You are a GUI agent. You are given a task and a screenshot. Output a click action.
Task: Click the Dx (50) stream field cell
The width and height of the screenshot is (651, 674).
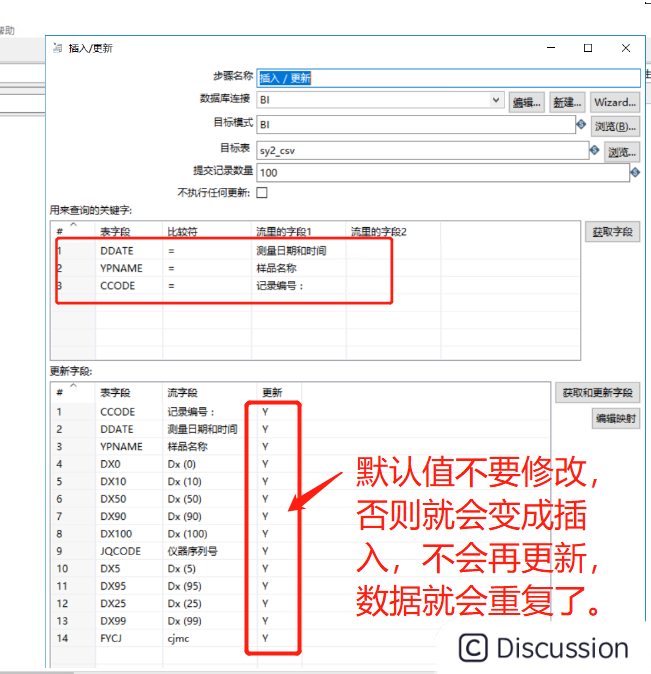[184, 499]
